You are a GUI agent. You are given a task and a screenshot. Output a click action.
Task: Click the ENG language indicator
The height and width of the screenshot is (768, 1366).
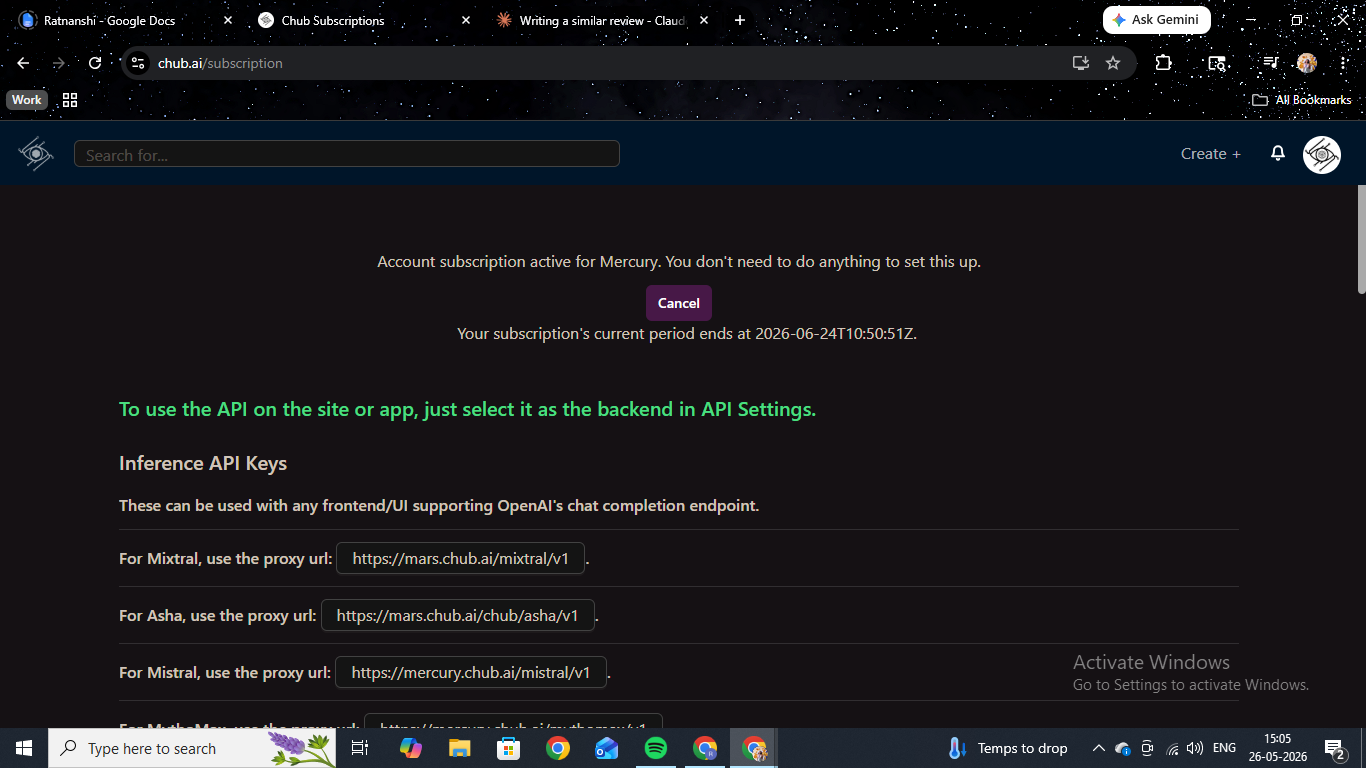(x=1224, y=748)
